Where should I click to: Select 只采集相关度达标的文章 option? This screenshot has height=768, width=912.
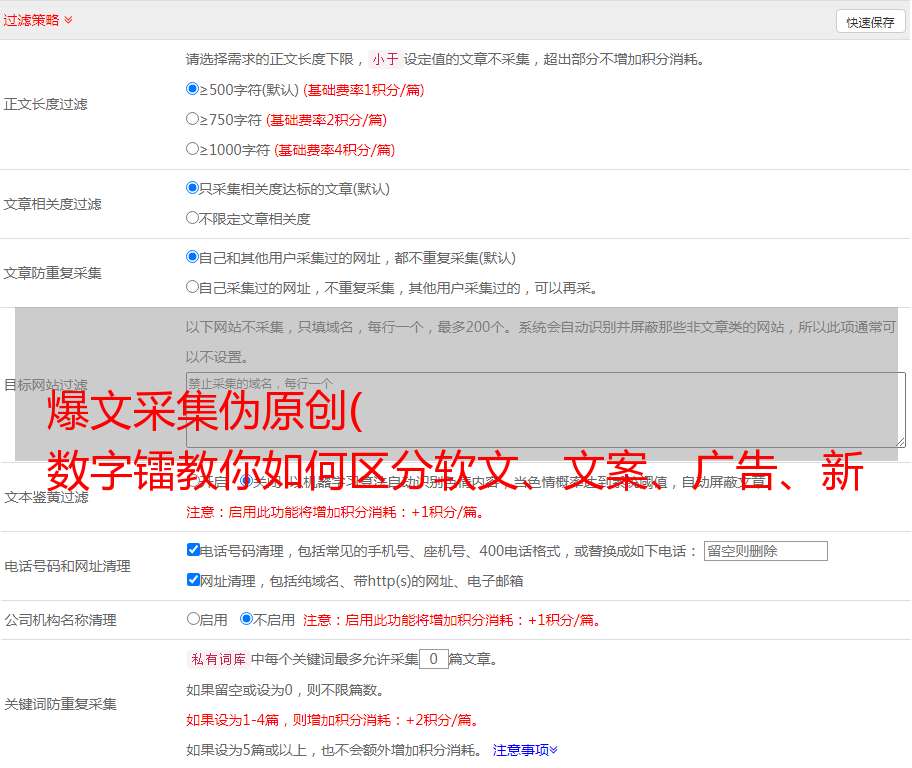(x=193, y=188)
